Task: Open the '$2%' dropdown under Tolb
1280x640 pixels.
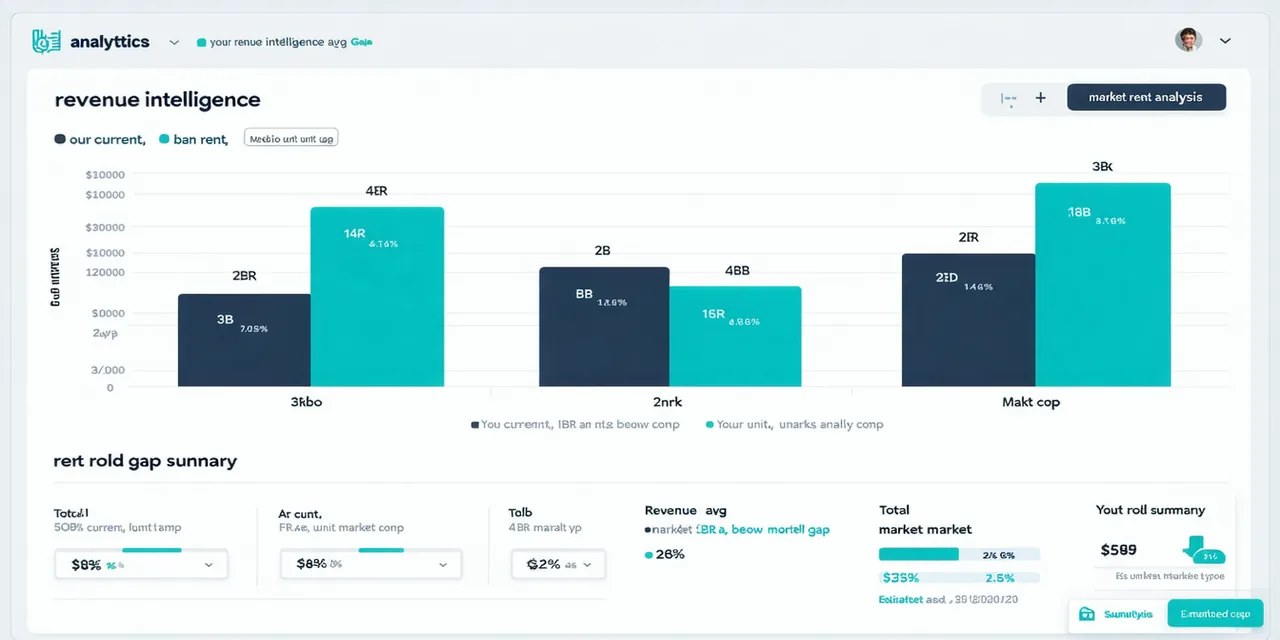Action: point(558,564)
